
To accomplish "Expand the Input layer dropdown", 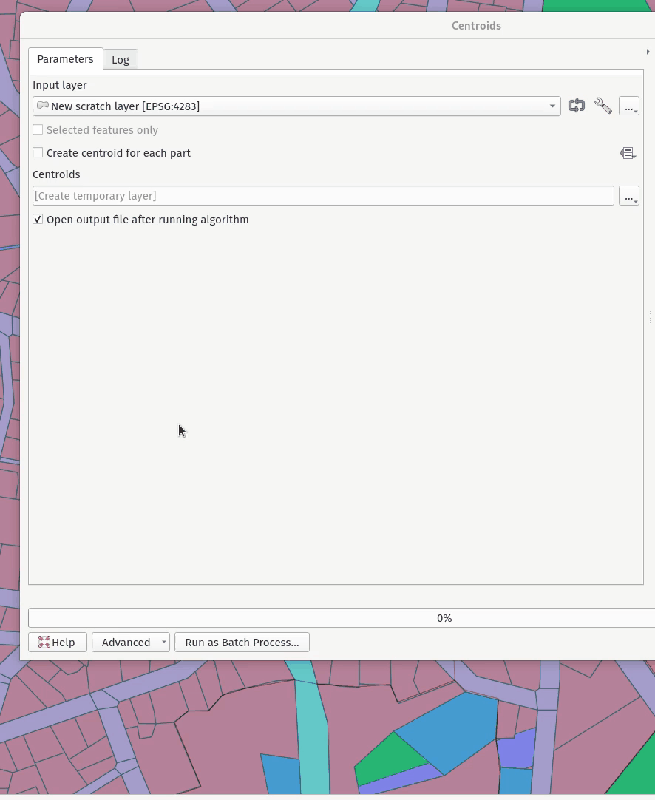I will (x=553, y=106).
